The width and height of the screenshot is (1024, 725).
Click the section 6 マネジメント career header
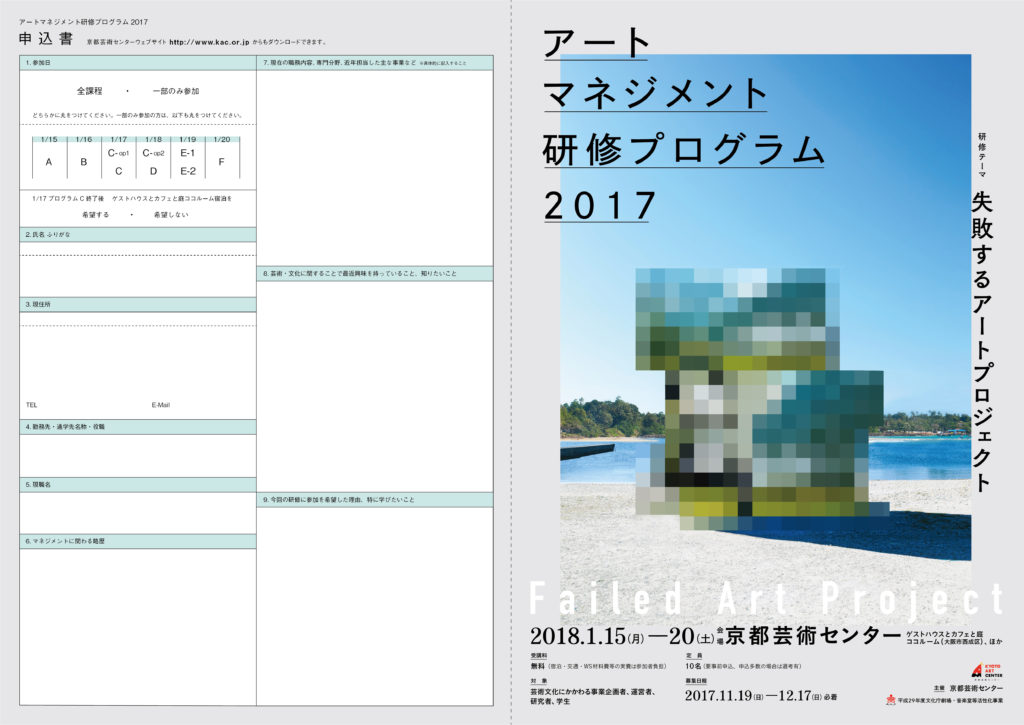[138, 541]
